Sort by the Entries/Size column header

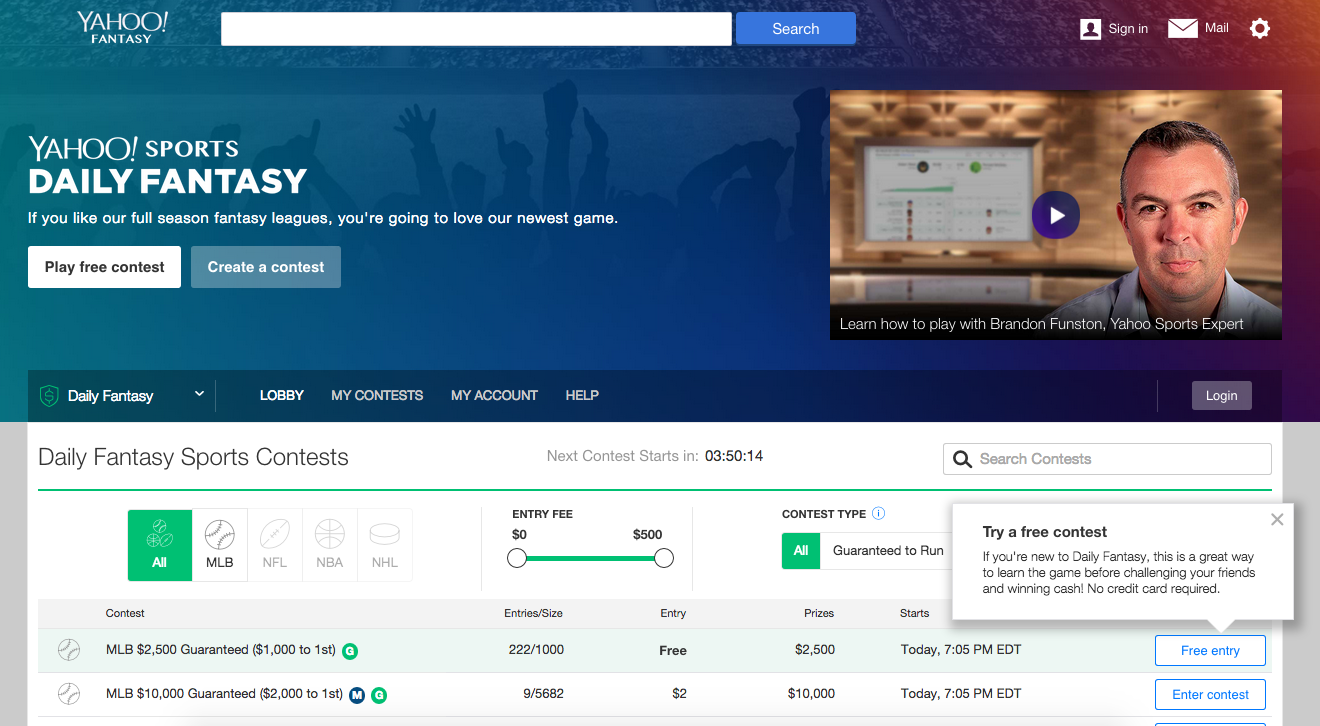[534, 613]
